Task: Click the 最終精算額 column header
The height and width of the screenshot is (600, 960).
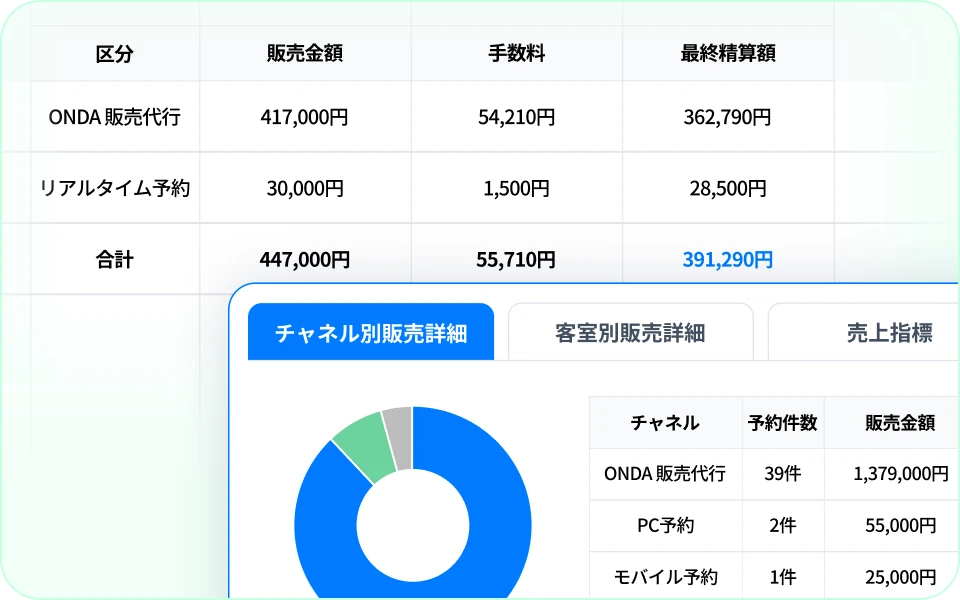Action: point(727,53)
